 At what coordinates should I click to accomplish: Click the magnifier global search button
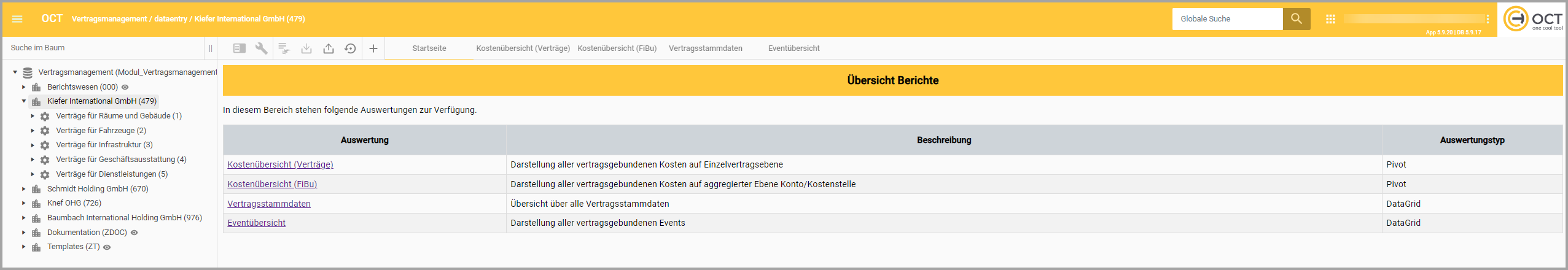(1296, 19)
